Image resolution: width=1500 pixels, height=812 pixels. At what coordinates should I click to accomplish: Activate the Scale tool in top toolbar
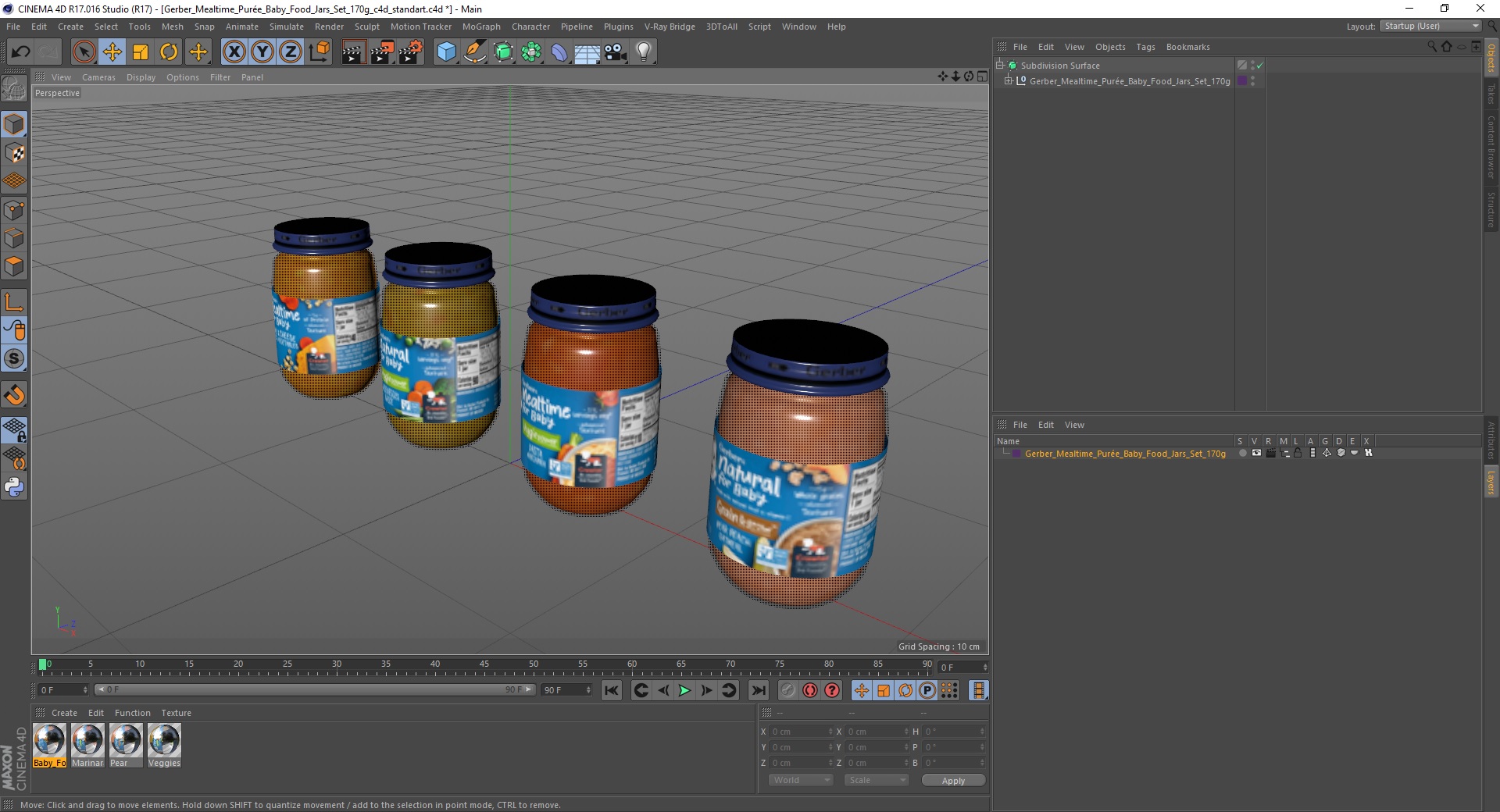(141, 52)
